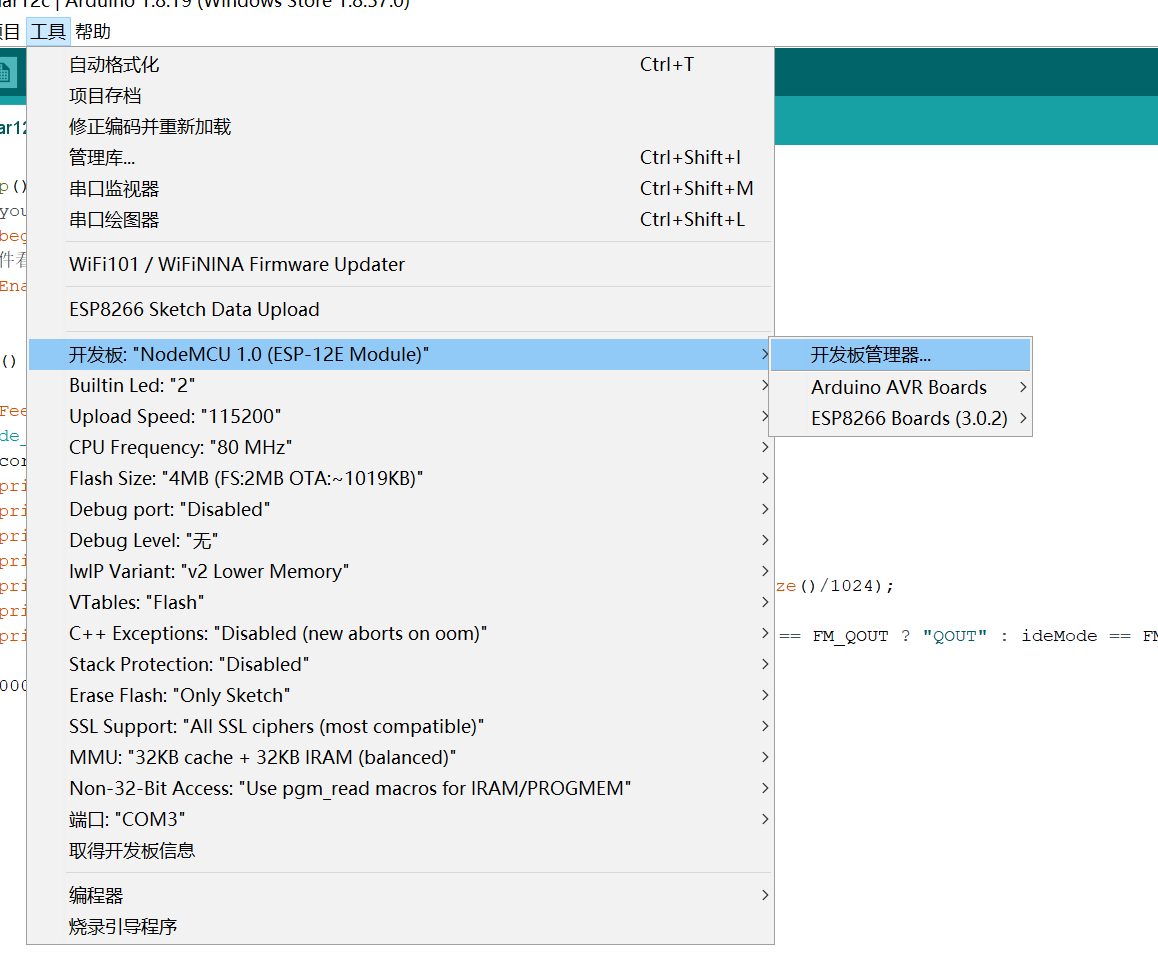1158x965 pixels.
Task: Open 管理库... library manager
Action: (x=400, y=158)
